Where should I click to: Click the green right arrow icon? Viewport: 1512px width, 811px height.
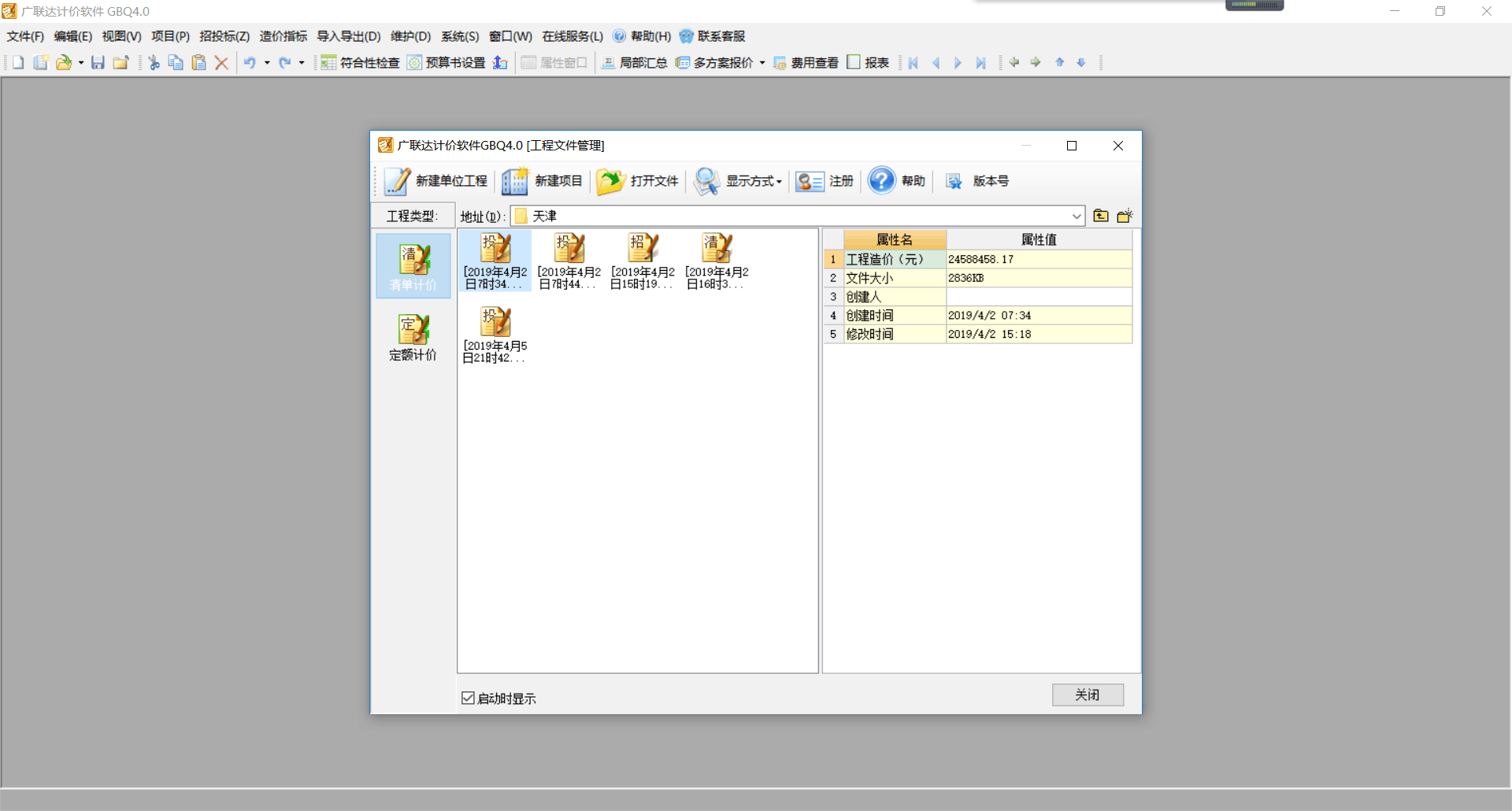click(1036, 62)
